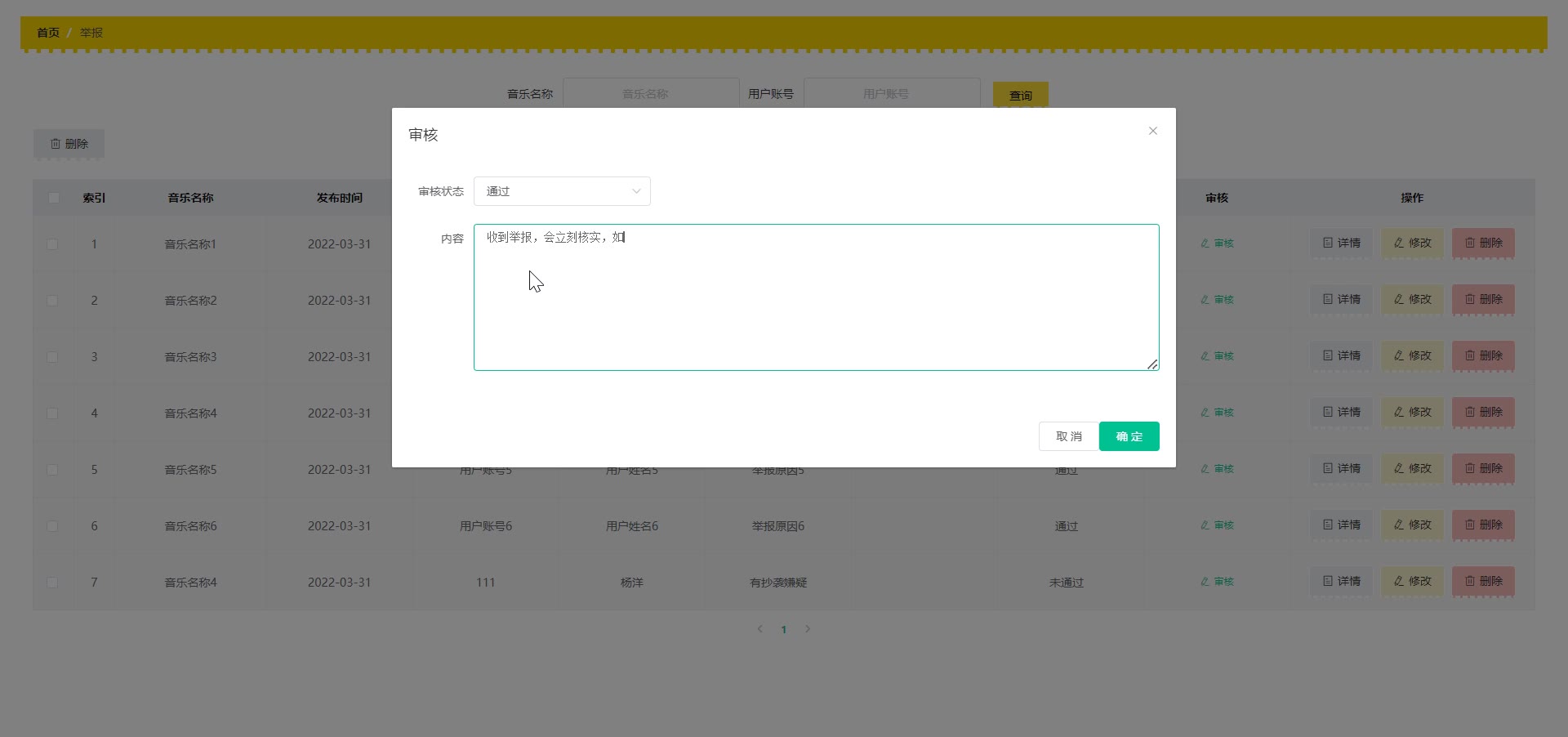Check the checkbox for row 2
The image size is (1568, 737).
(x=52, y=301)
